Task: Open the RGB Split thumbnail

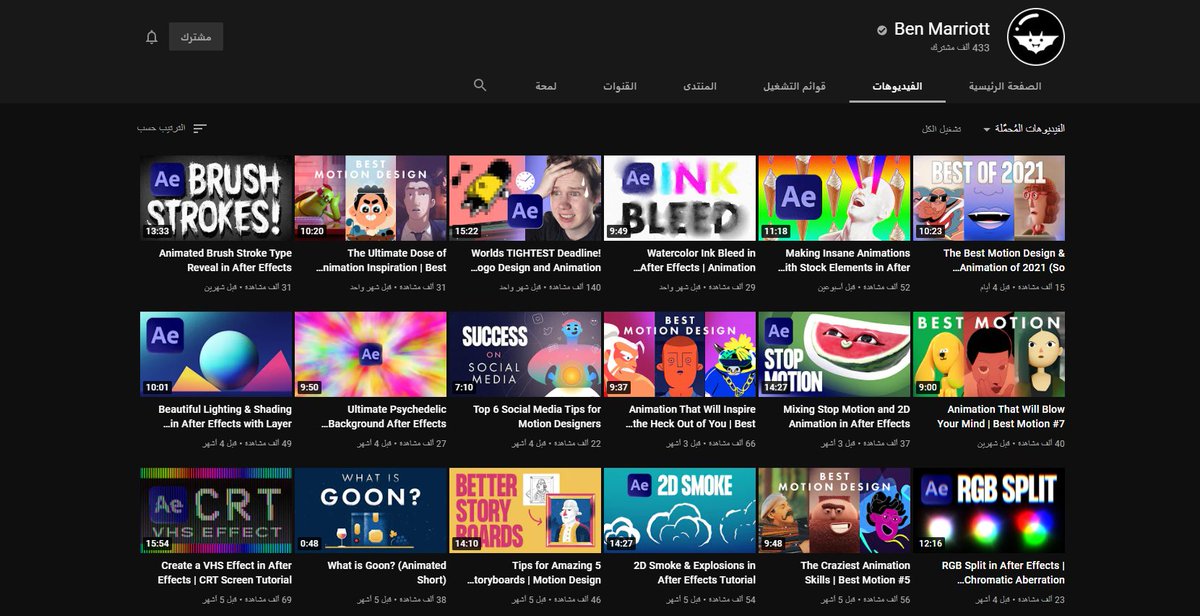Action: coord(989,510)
